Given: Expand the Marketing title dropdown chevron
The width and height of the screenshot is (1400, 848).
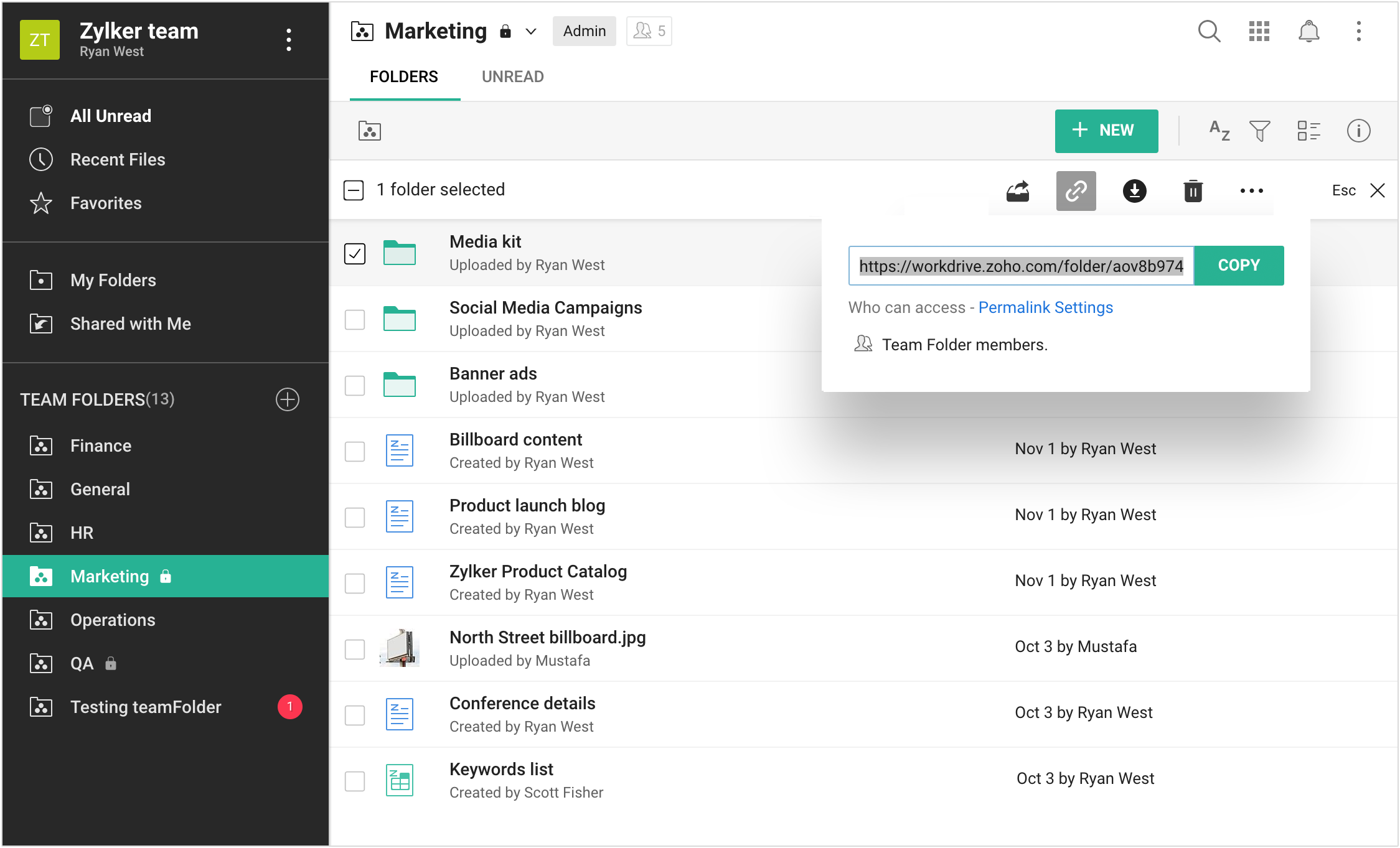Looking at the screenshot, I should click(530, 31).
